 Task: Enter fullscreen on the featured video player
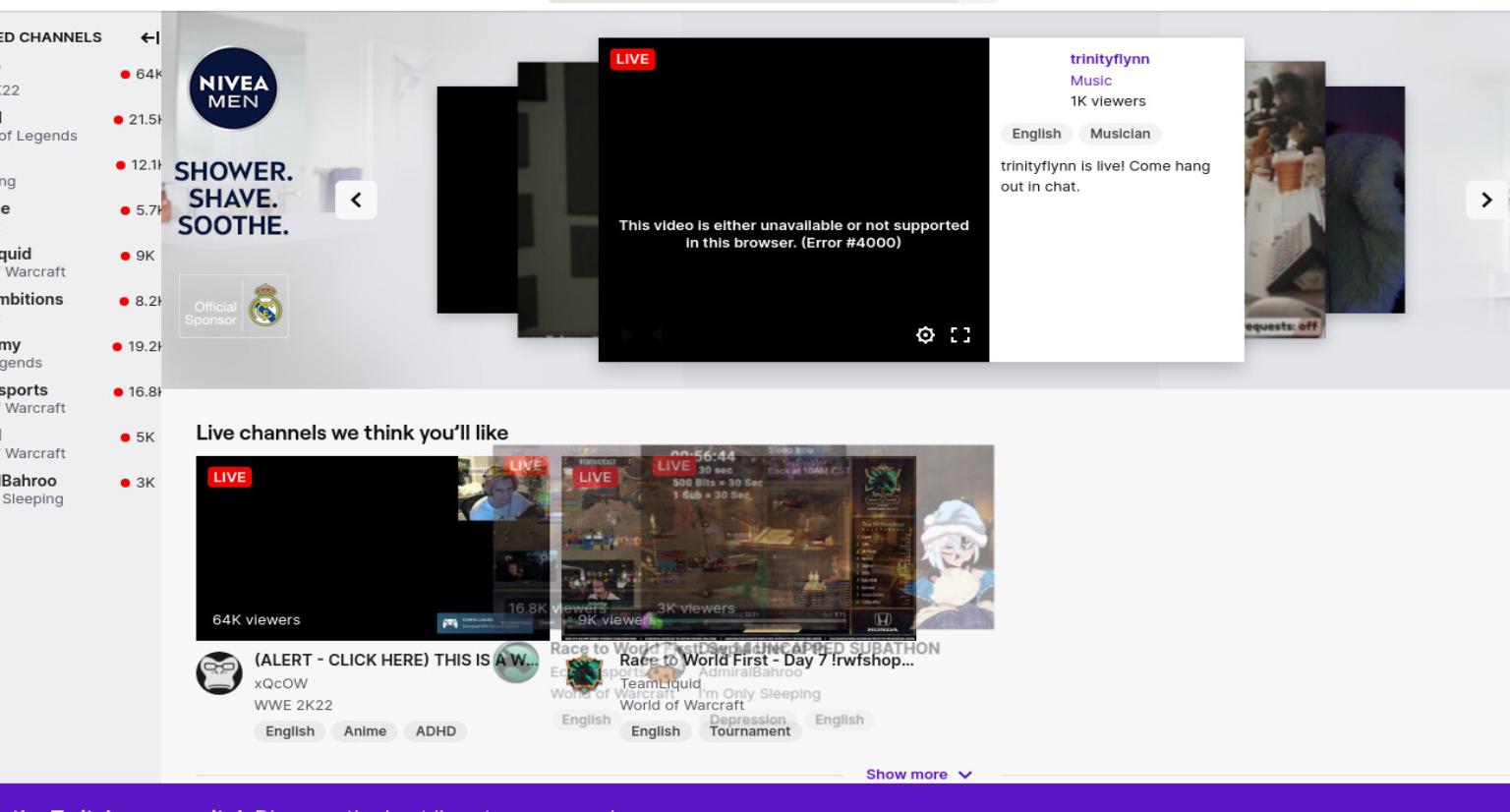(x=960, y=335)
